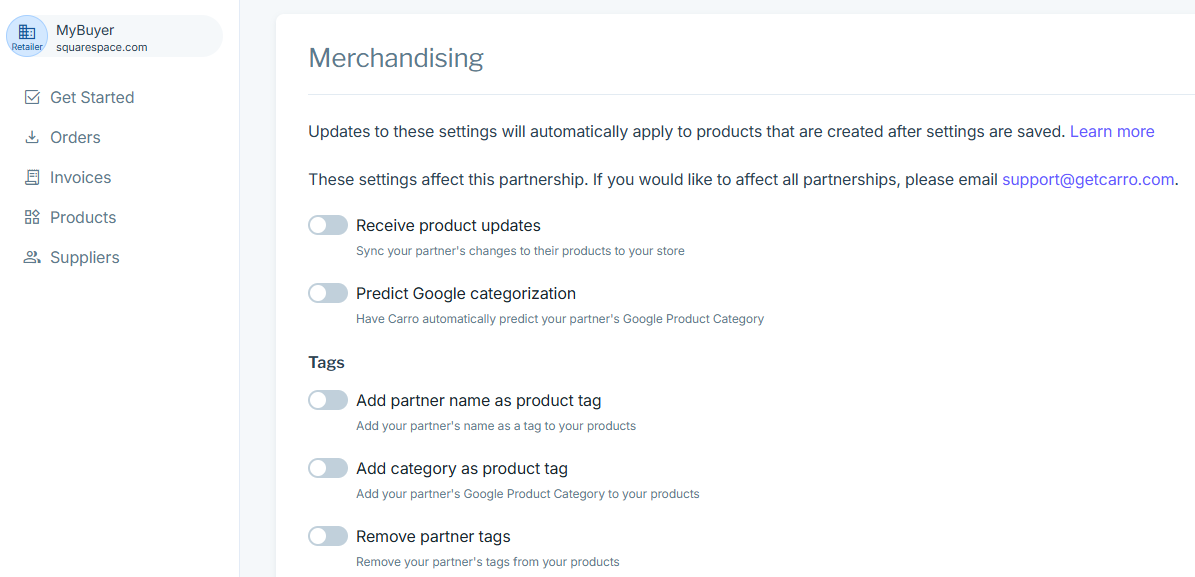The width and height of the screenshot is (1195, 577).
Task: Turn on Predict Google categorization
Action: click(x=328, y=293)
